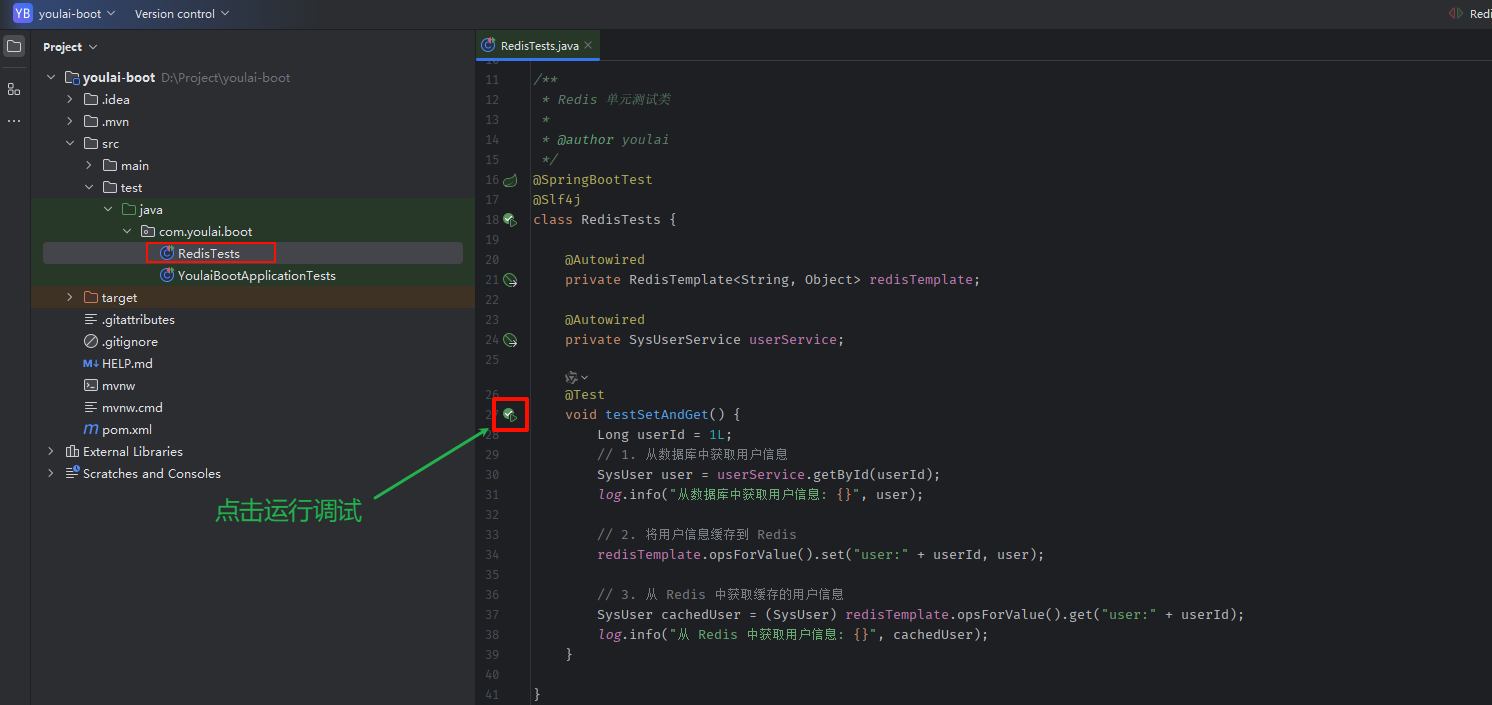Click the SysUserService type name
The width and height of the screenshot is (1492, 705).
click(x=685, y=340)
